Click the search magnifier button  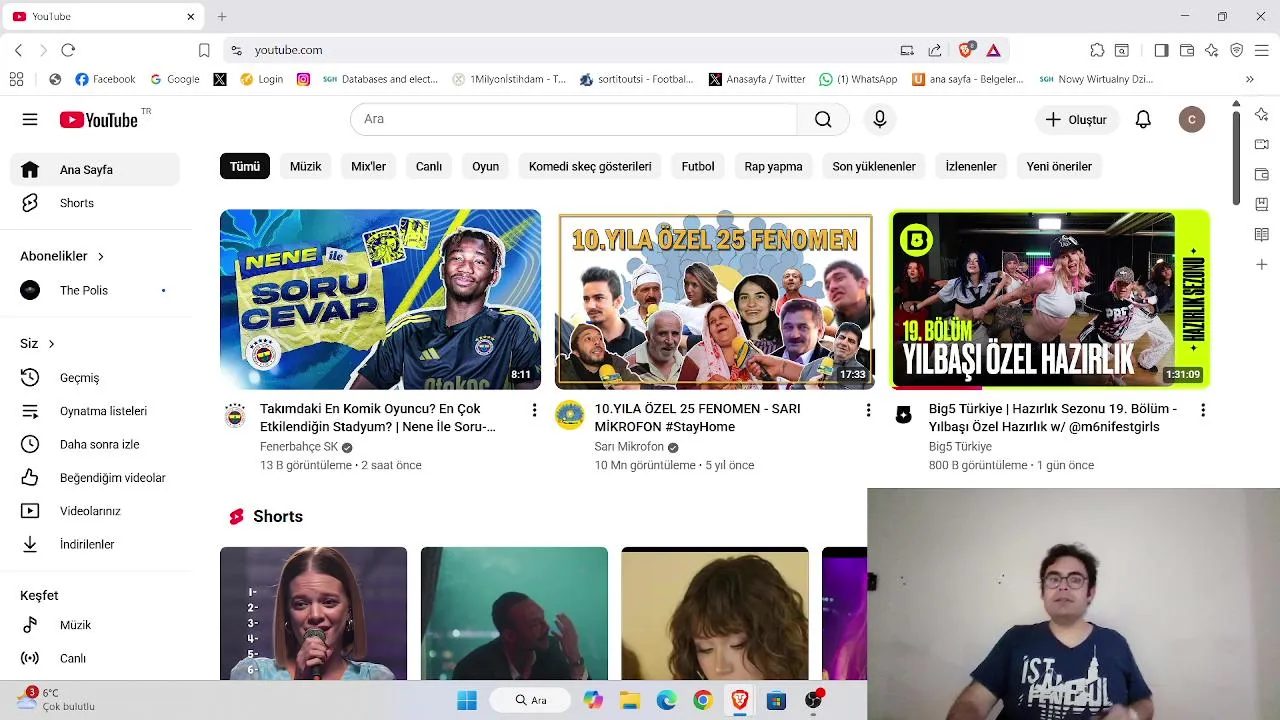click(x=823, y=119)
